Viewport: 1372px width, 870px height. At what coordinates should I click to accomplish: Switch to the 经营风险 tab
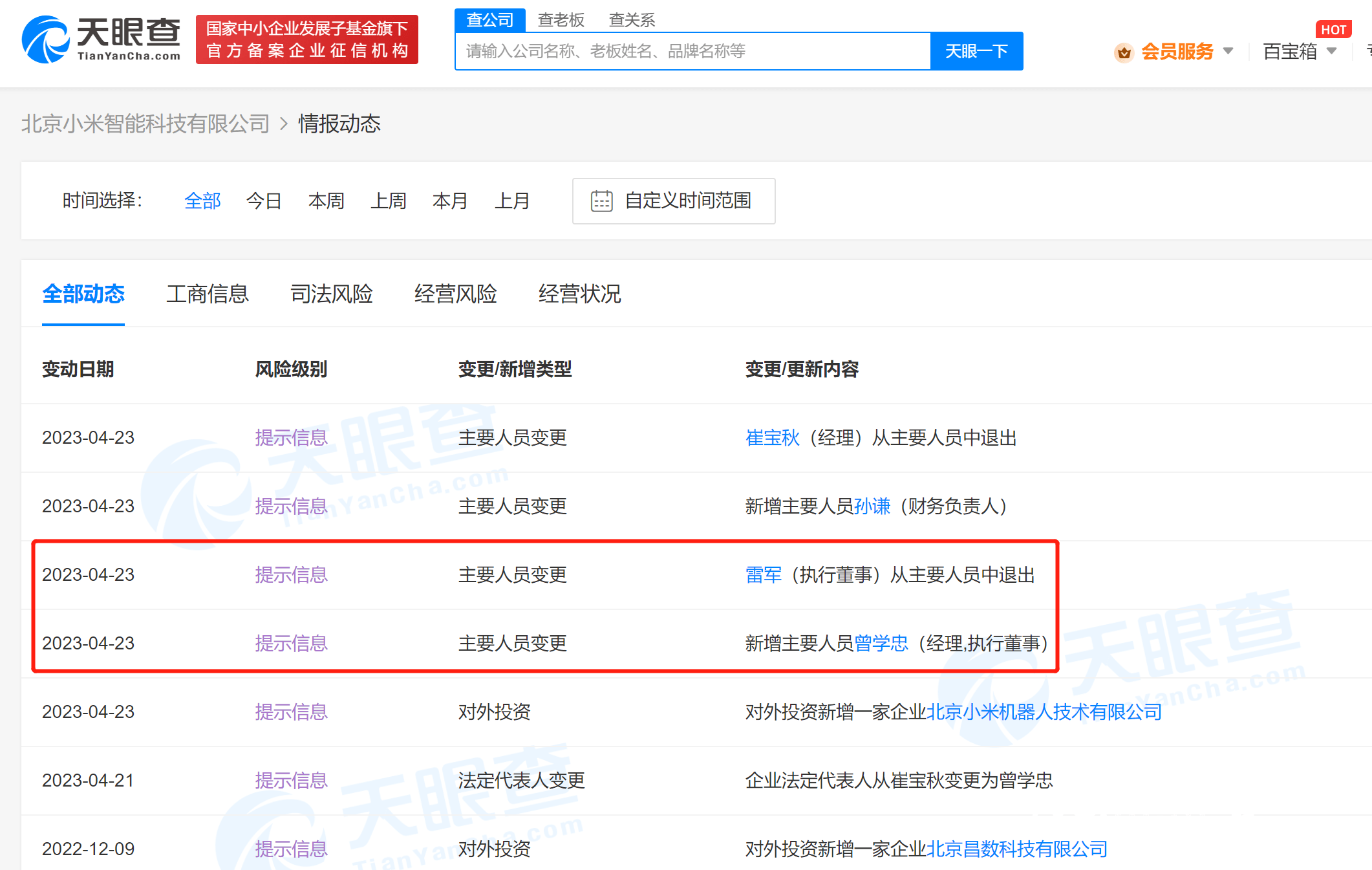(456, 294)
